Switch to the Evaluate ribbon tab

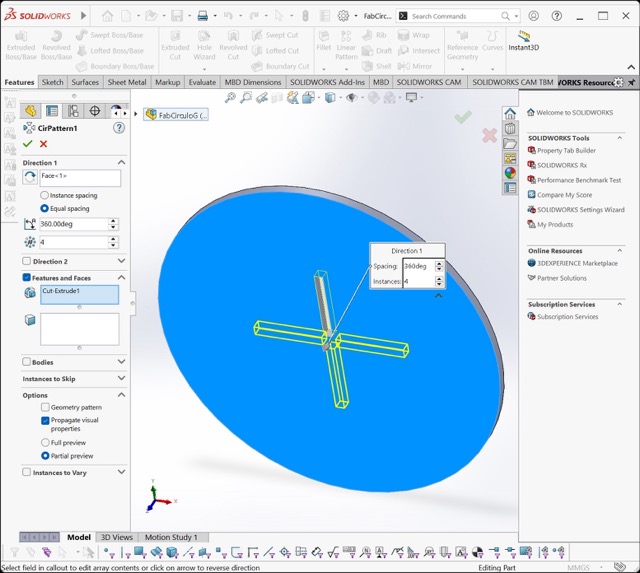pyautogui.click(x=202, y=82)
